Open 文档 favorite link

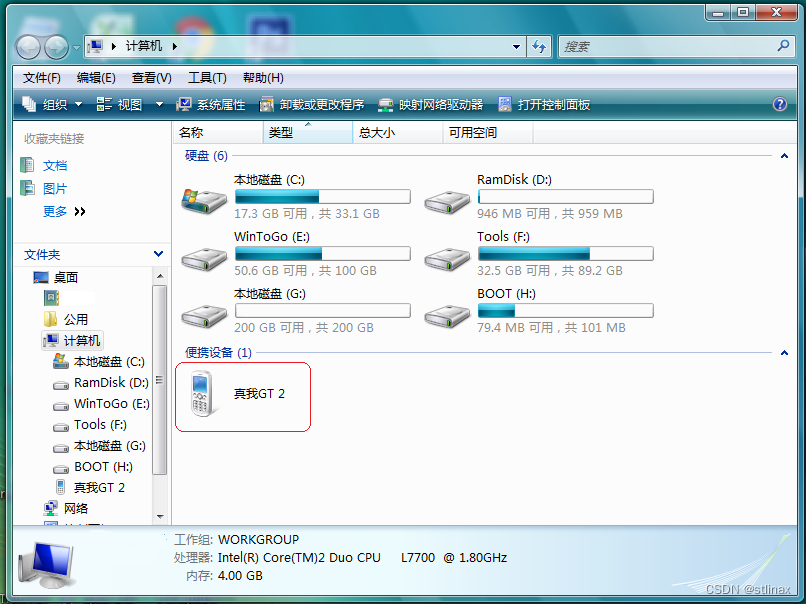55,166
